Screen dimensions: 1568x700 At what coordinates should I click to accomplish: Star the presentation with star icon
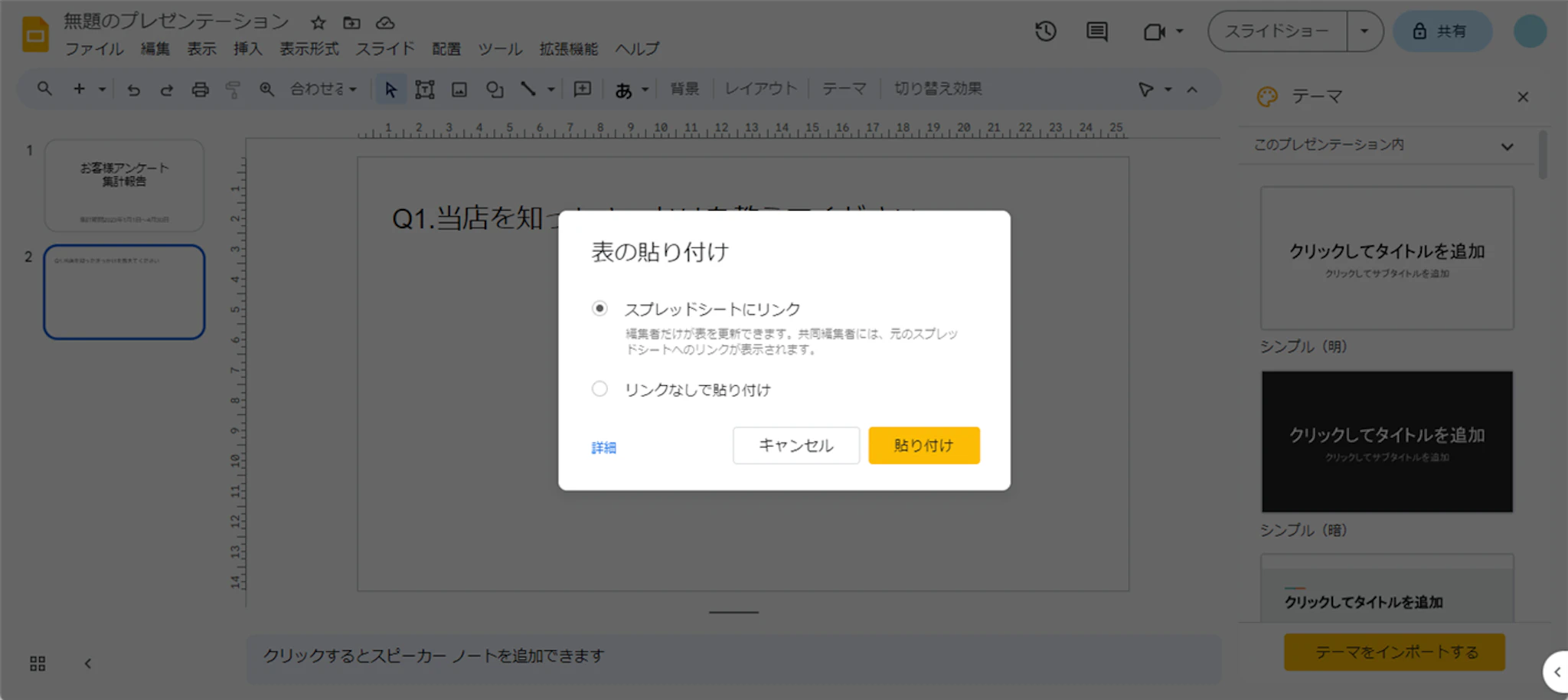[x=318, y=23]
